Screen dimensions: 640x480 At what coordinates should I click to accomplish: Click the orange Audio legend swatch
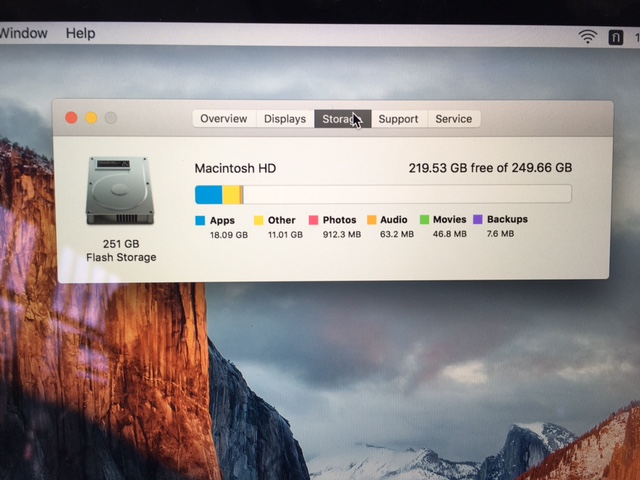tap(371, 220)
